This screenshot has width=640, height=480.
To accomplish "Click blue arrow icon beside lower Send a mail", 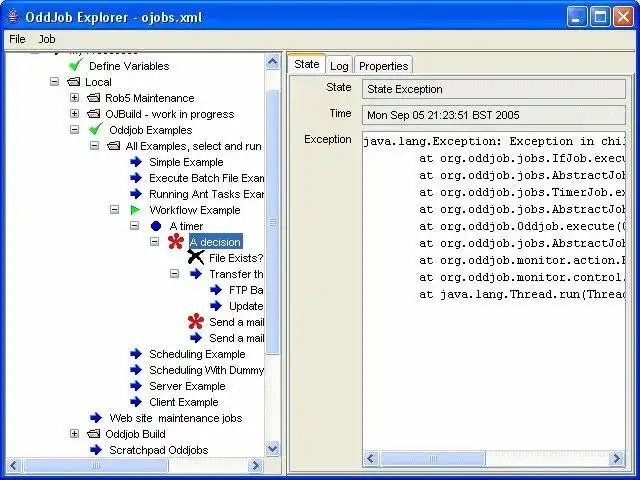I will click(x=196, y=338).
